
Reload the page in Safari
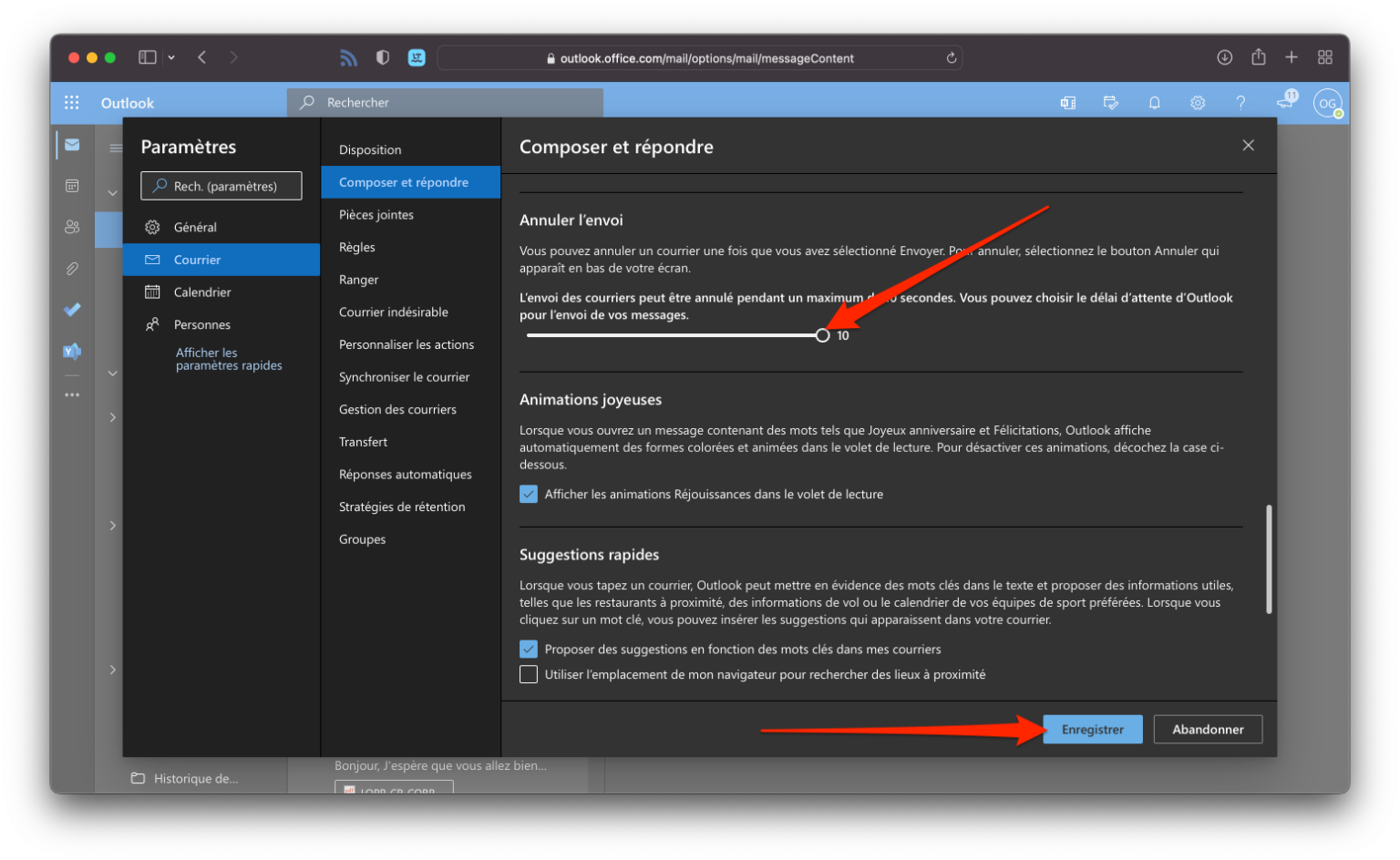click(x=951, y=57)
